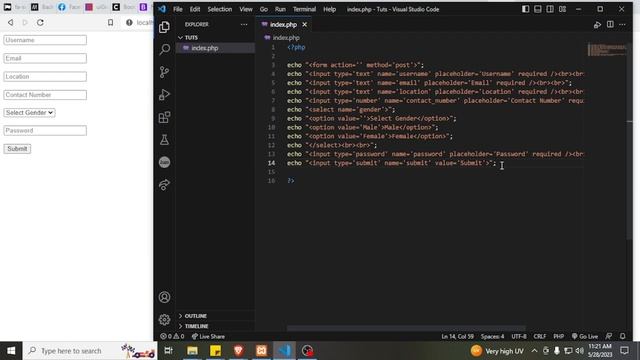640x360 pixels.
Task: Open the Accounts icon in activity bar
Action: pos(164,297)
